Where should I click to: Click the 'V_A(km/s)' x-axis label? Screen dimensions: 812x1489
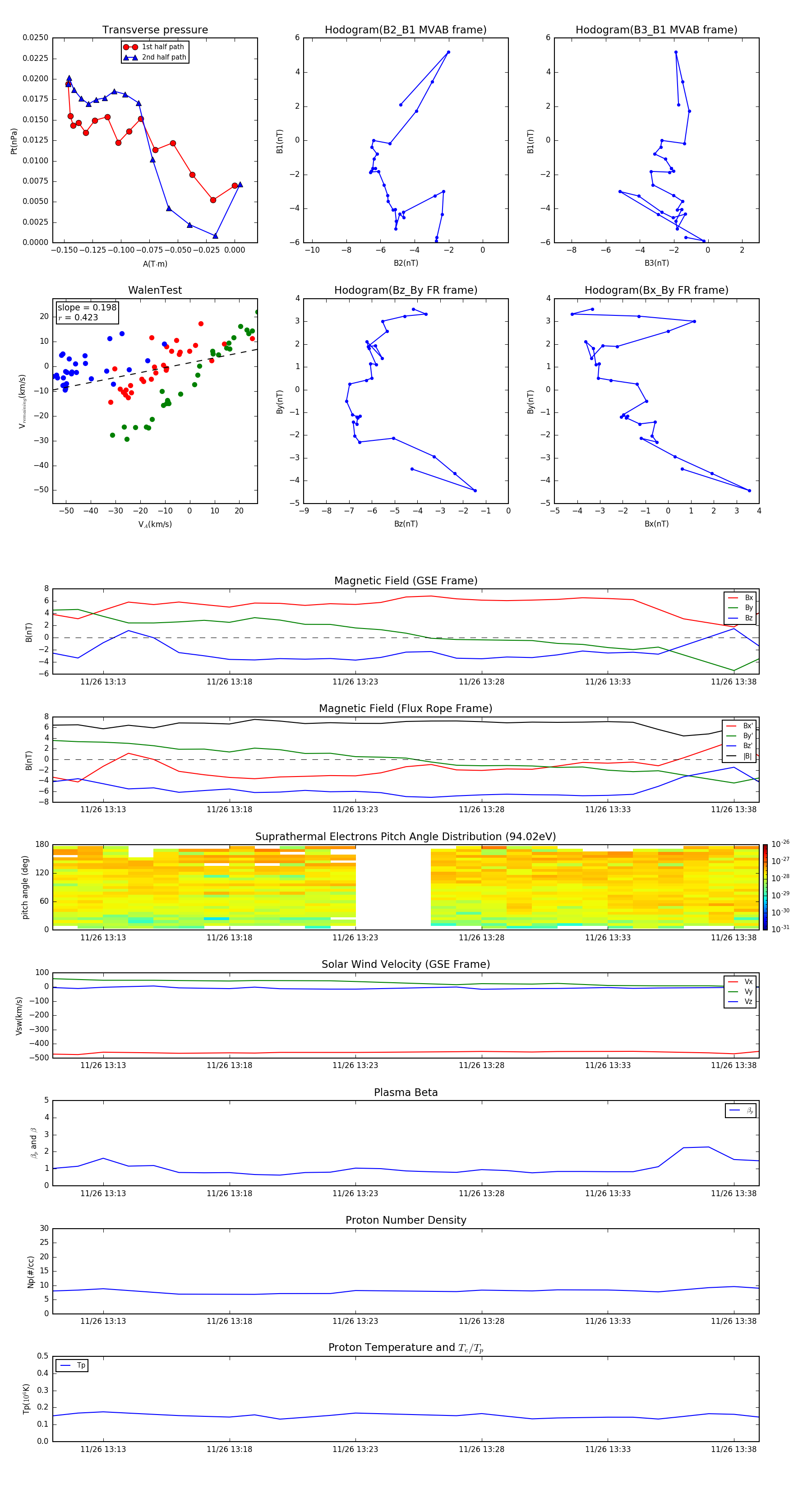(x=155, y=524)
